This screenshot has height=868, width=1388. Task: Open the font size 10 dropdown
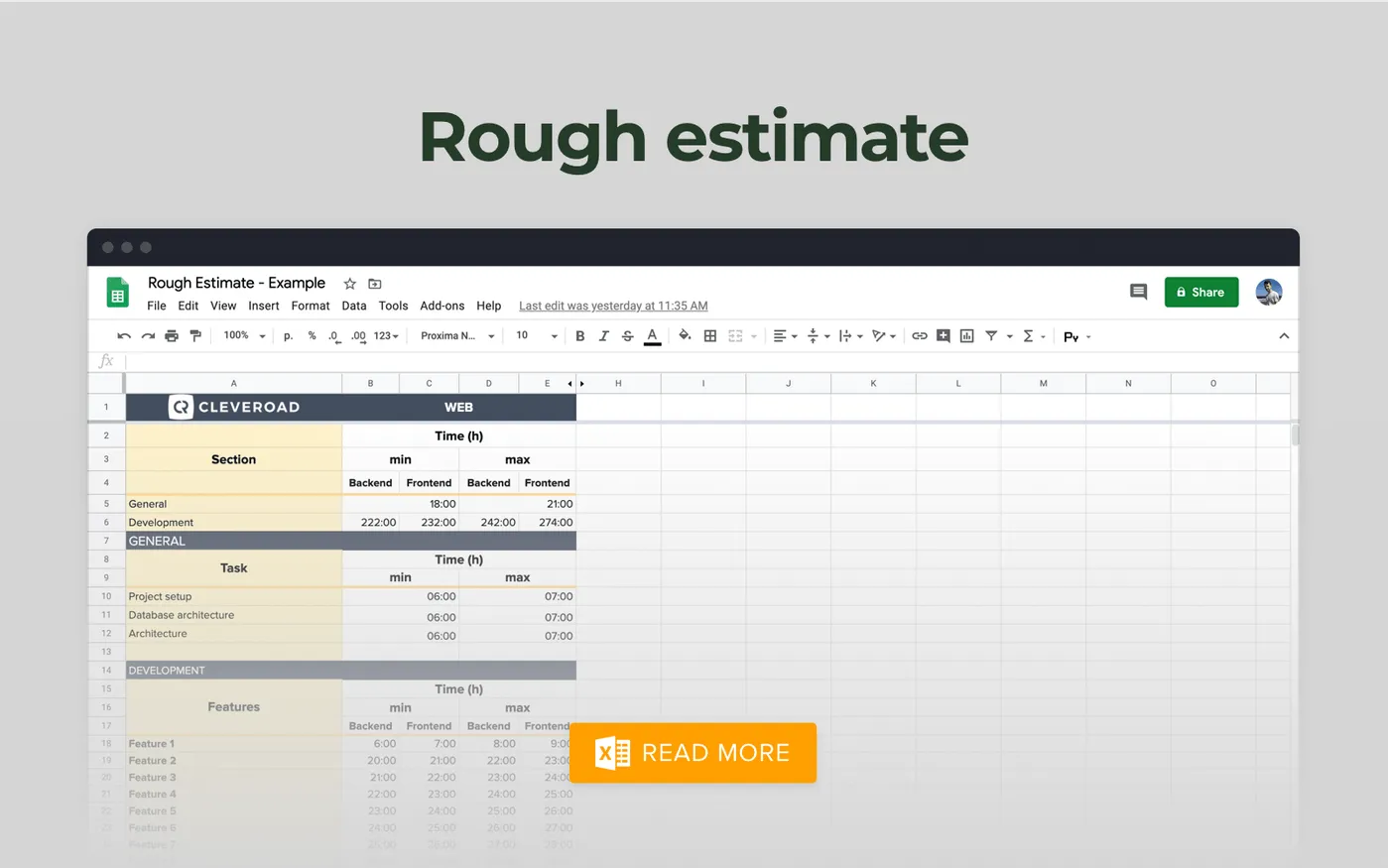click(537, 336)
